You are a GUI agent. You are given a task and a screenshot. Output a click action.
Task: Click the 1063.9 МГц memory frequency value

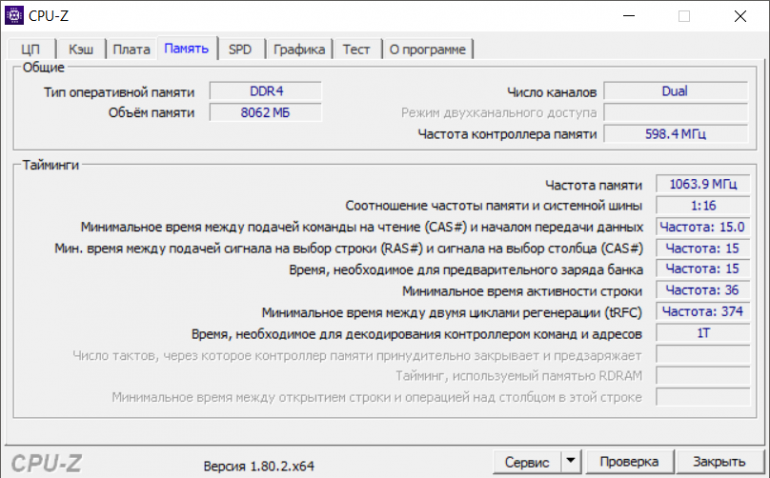point(703,184)
